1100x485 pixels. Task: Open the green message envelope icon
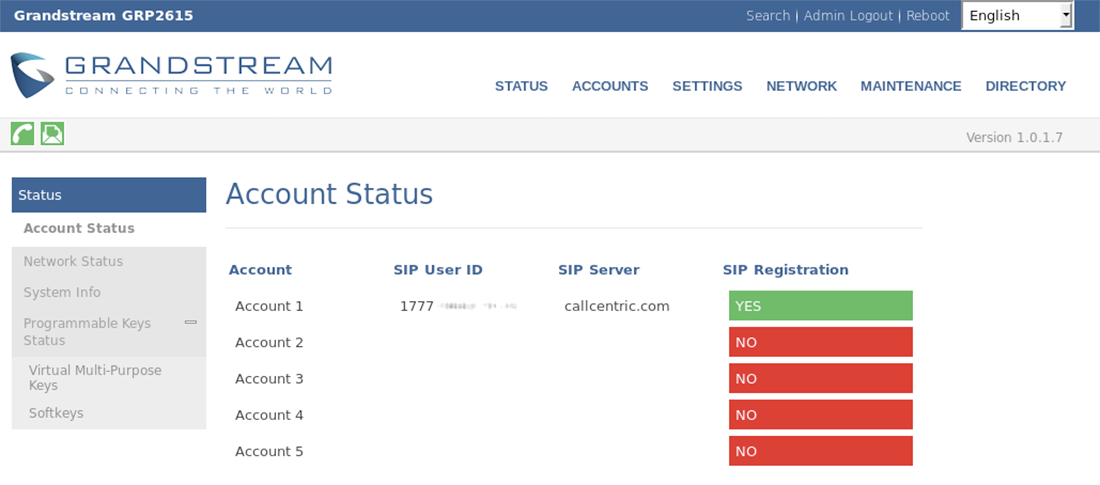tap(53, 133)
